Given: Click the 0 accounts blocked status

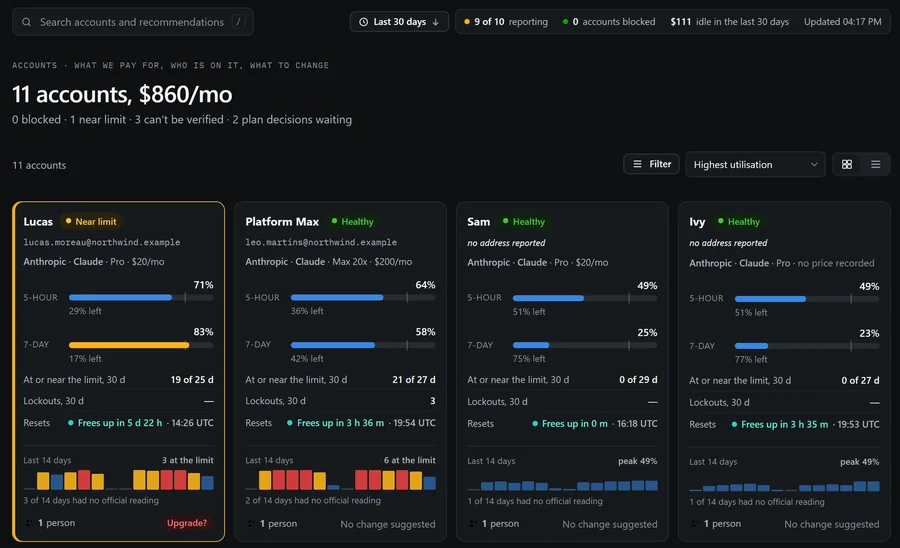Looking at the screenshot, I should pyautogui.click(x=608, y=22).
